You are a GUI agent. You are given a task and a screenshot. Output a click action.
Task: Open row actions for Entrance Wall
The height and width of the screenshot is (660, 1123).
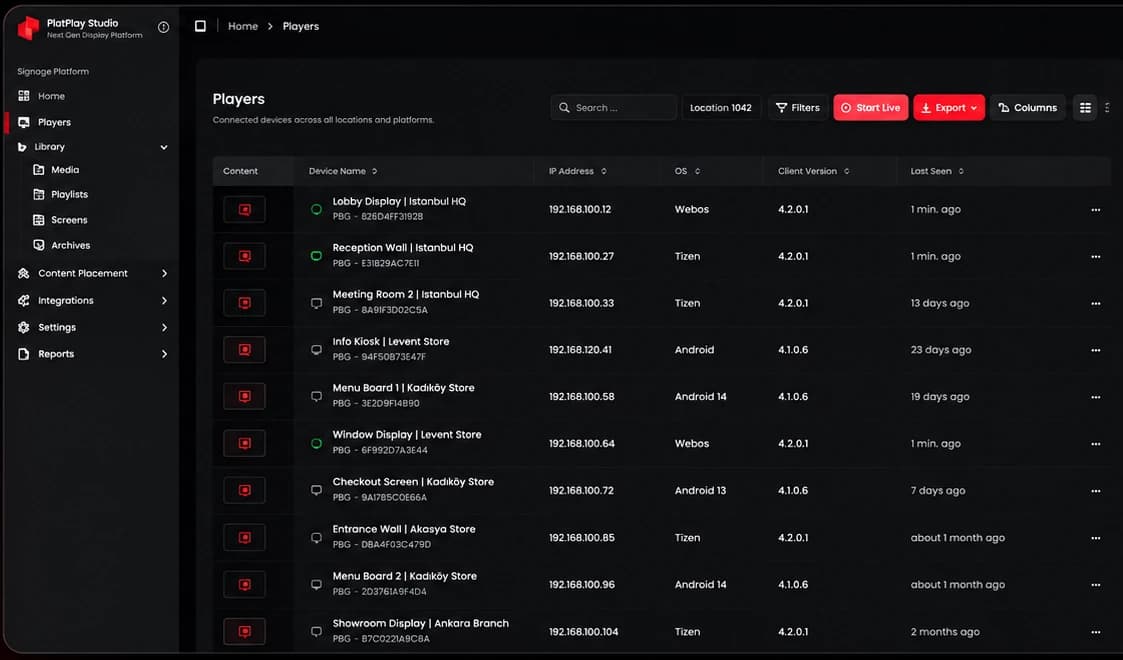[1095, 538]
